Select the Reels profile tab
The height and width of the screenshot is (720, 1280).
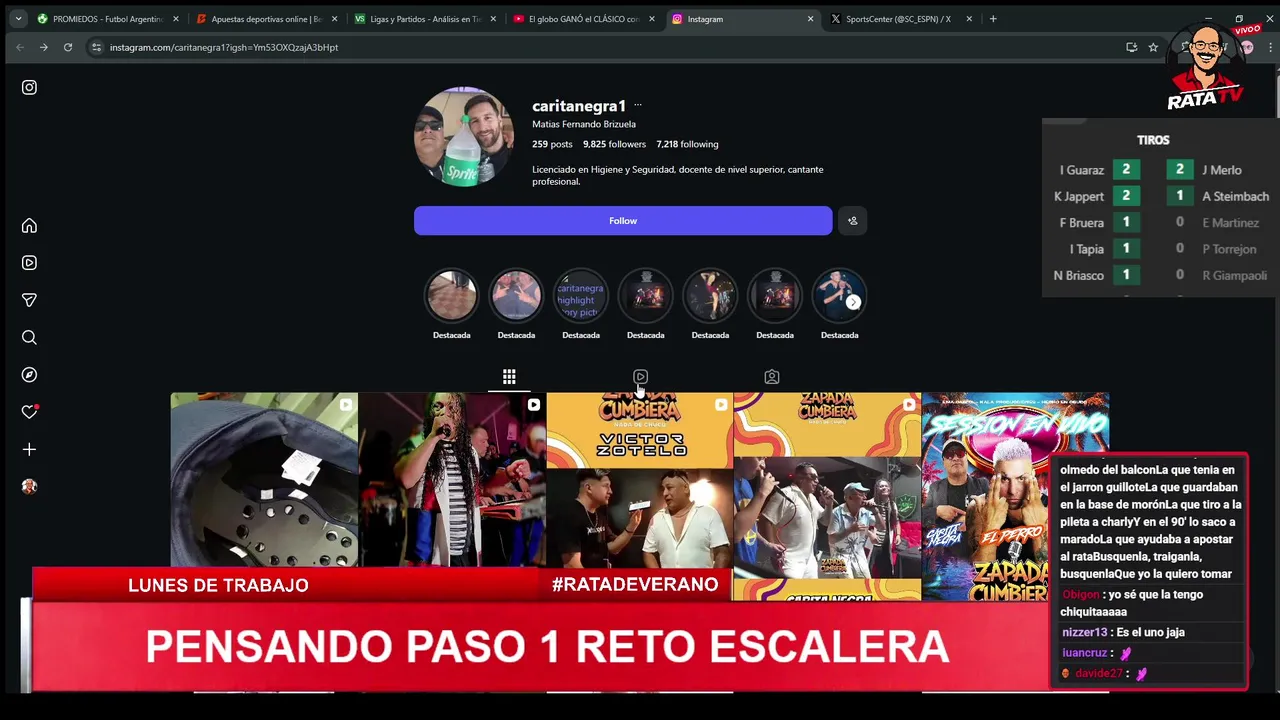(x=640, y=377)
